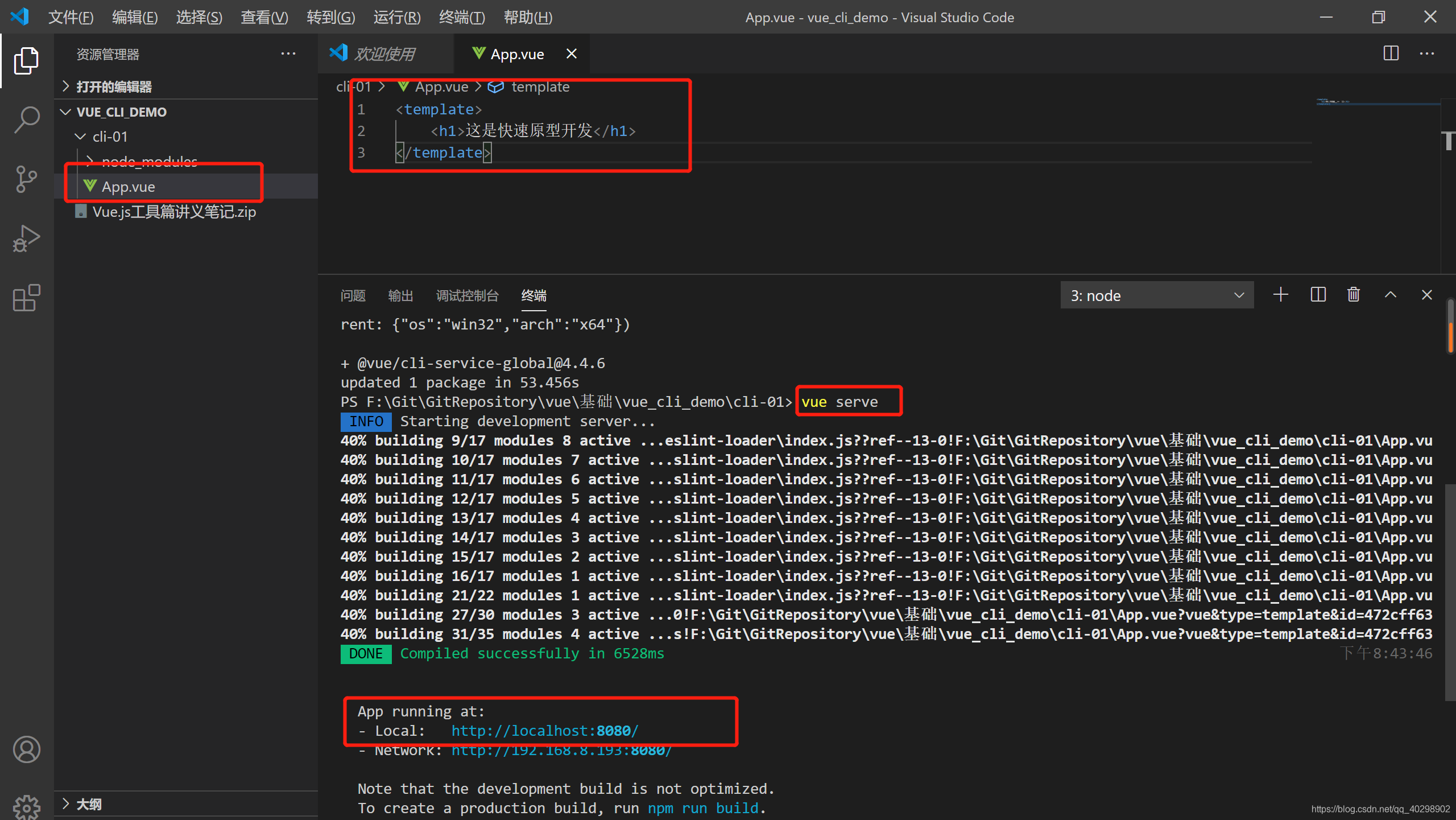Open the 帮助(H) menu
This screenshot has height=820, width=1456.
click(x=528, y=17)
